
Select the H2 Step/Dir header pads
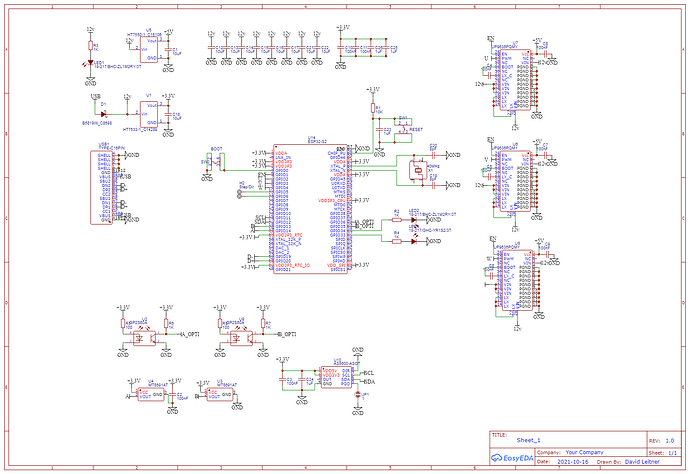(240, 194)
